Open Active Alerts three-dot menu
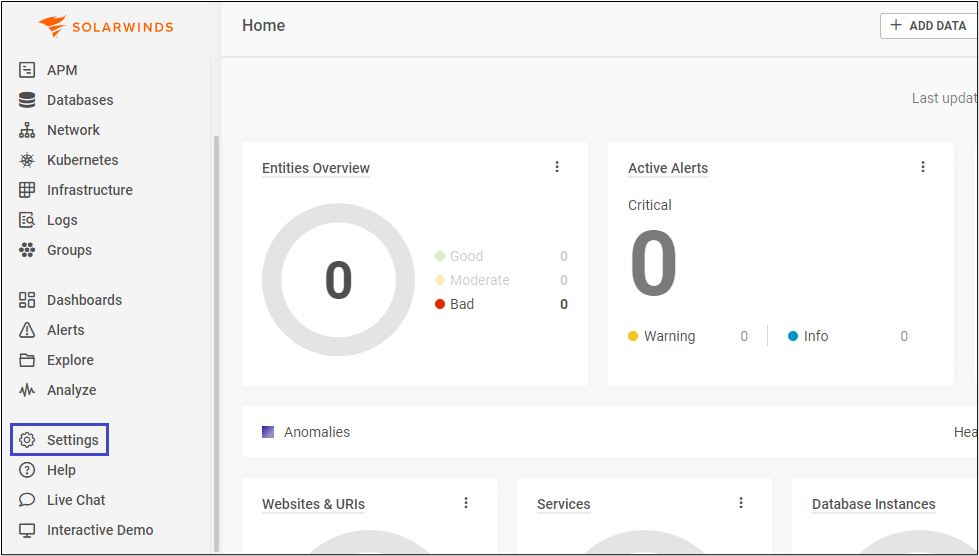979x556 pixels. [x=923, y=167]
